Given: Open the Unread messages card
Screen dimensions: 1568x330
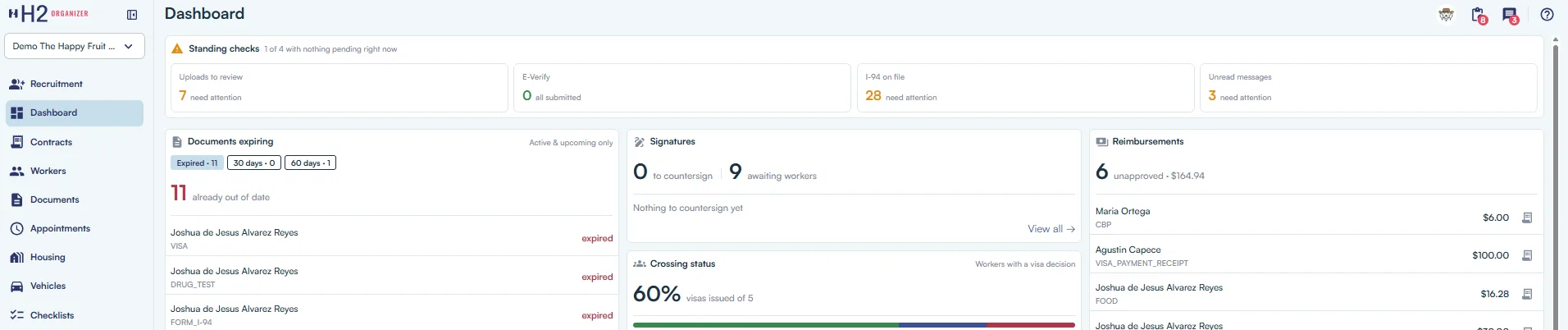Looking at the screenshot, I should (x=1369, y=88).
